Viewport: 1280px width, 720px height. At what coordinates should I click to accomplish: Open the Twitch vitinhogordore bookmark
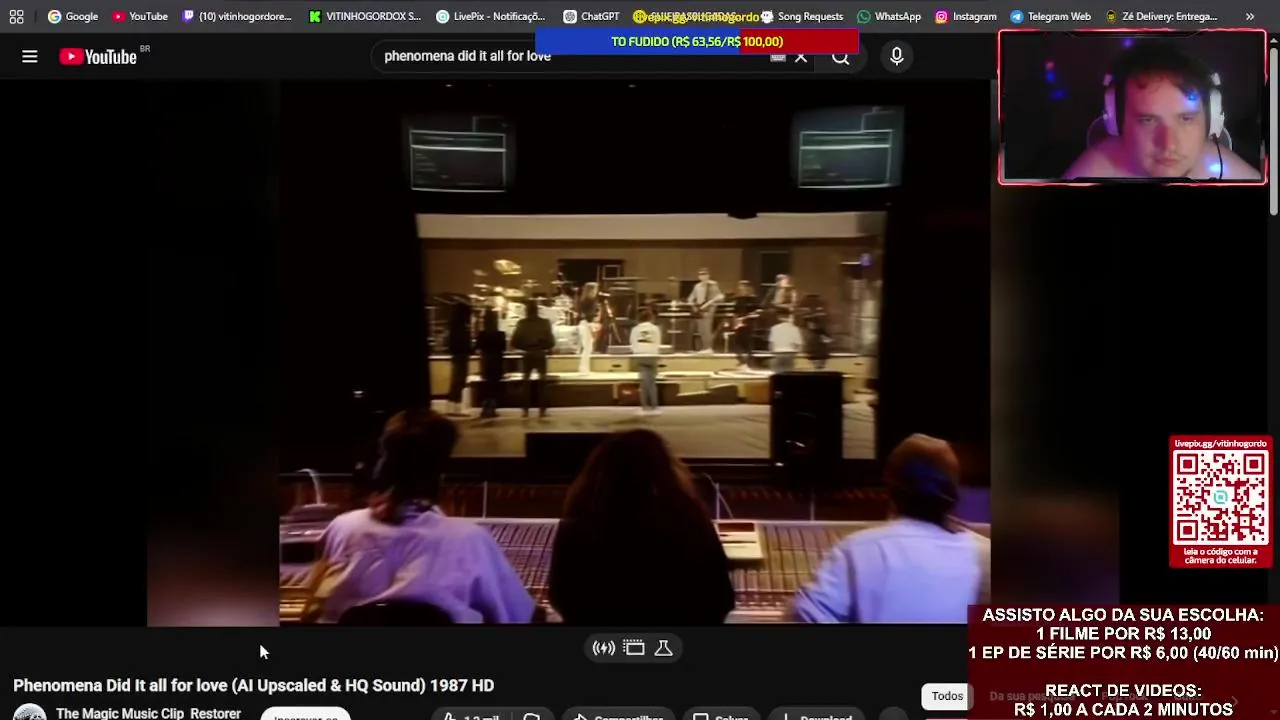237,16
